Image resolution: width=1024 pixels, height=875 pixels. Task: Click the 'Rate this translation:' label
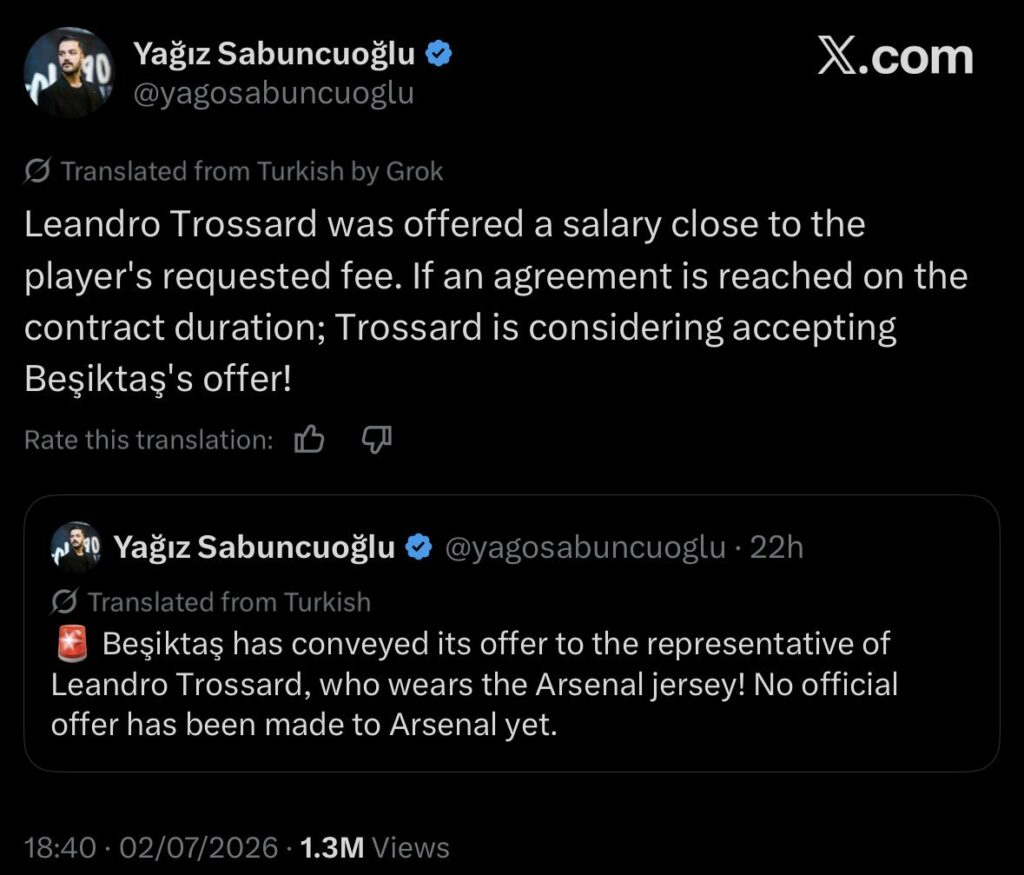click(x=149, y=440)
